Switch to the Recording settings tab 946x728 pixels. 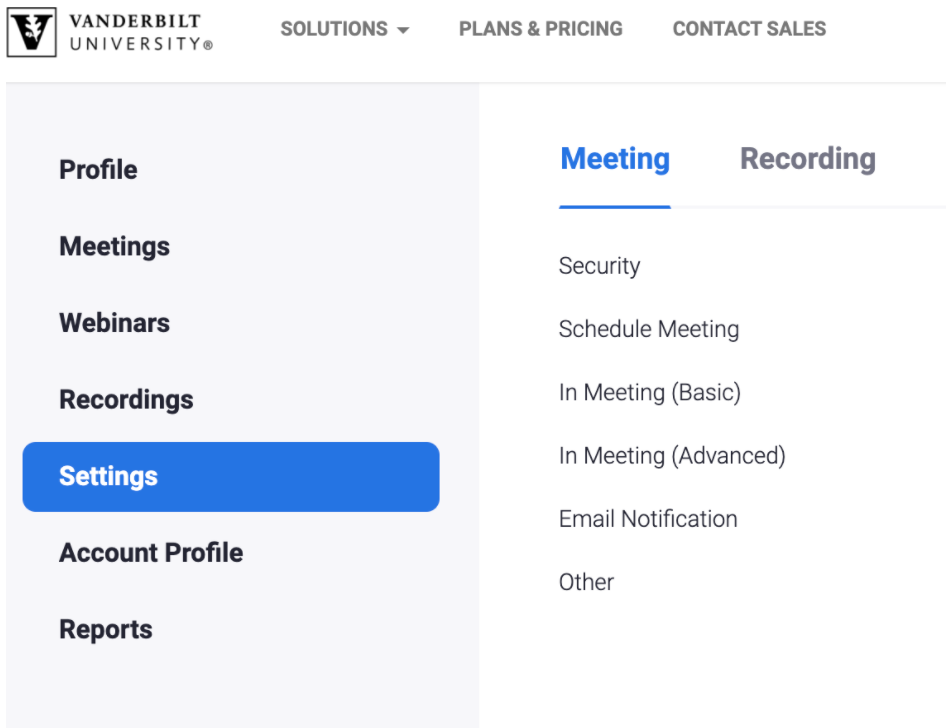click(x=807, y=160)
